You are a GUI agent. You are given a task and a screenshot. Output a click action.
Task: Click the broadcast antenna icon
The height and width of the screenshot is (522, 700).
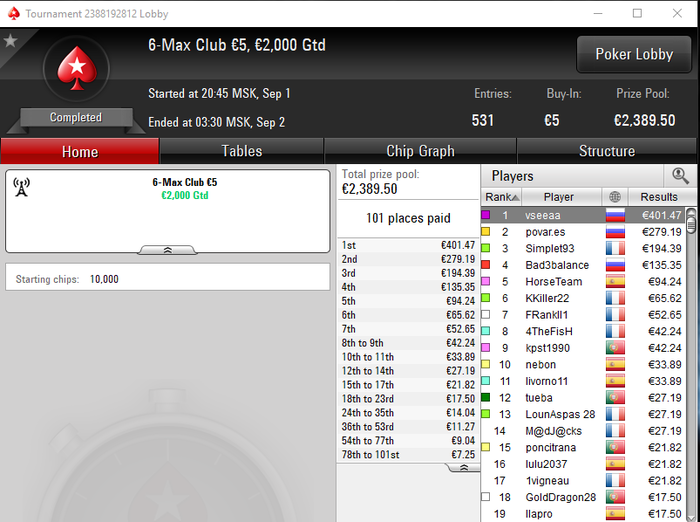click(x=21, y=187)
